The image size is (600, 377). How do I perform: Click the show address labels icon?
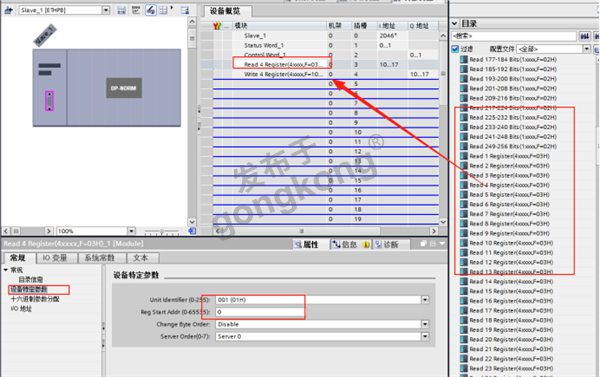tap(136, 10)
